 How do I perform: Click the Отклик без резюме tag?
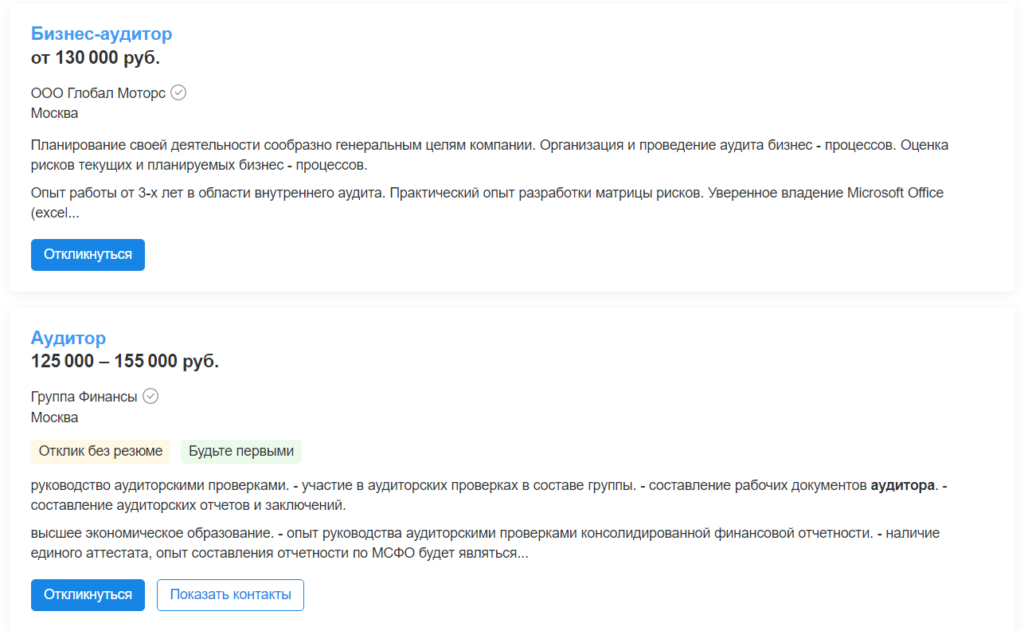point(100,451)
